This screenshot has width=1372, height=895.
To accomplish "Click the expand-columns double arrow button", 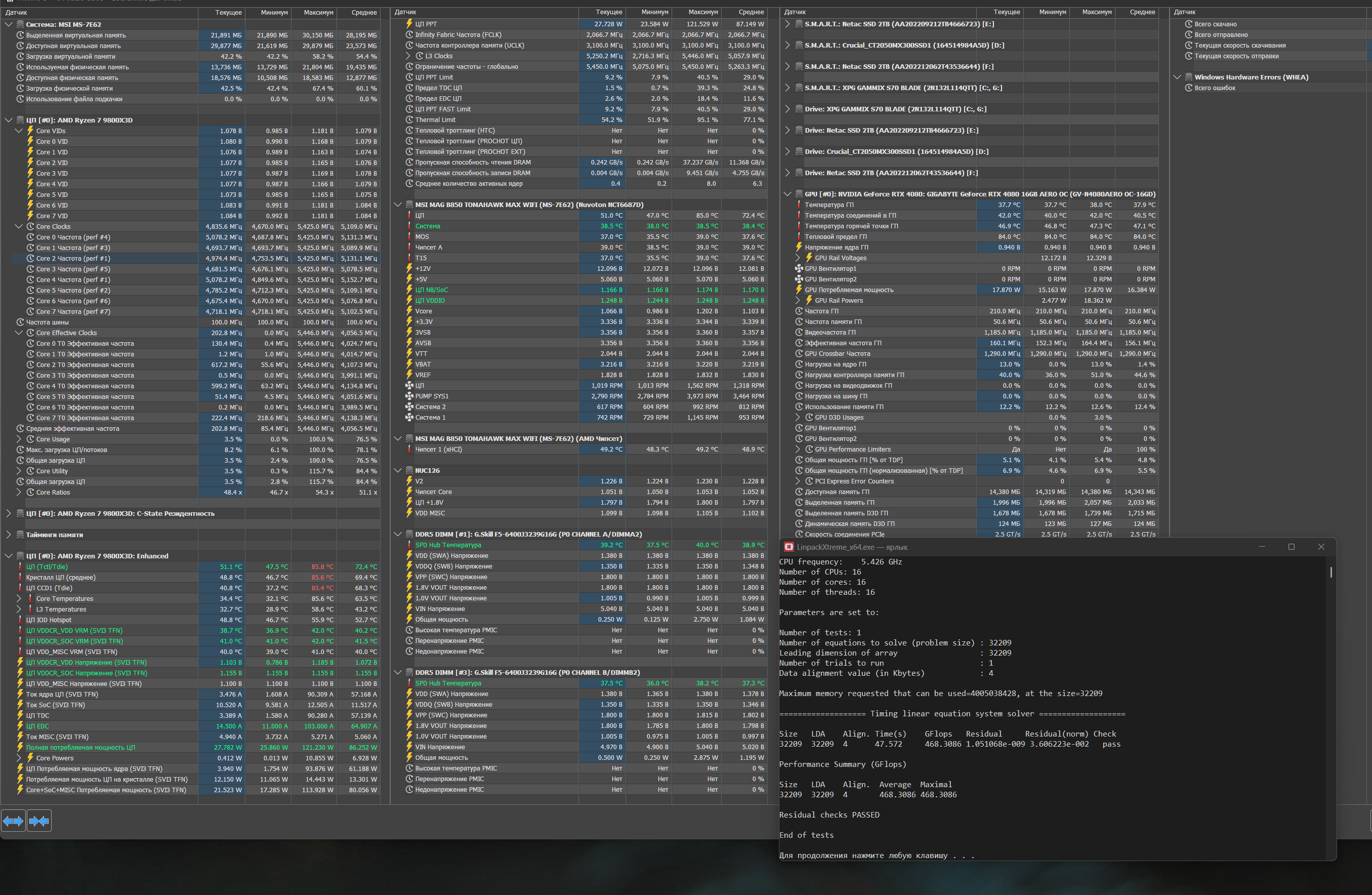I will coord(13,821).
